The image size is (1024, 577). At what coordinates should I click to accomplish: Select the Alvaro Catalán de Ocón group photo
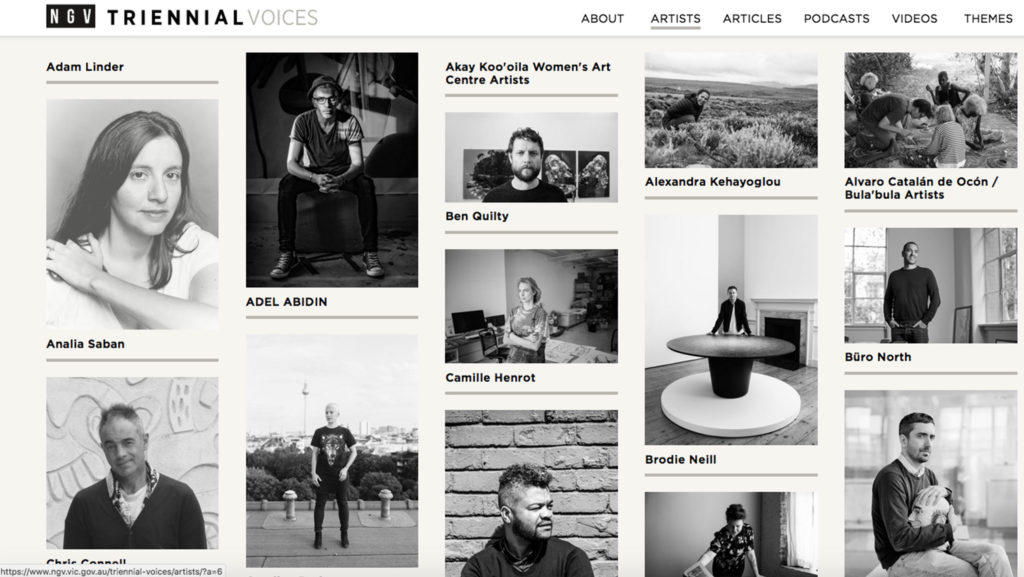[x=931, y=110]
